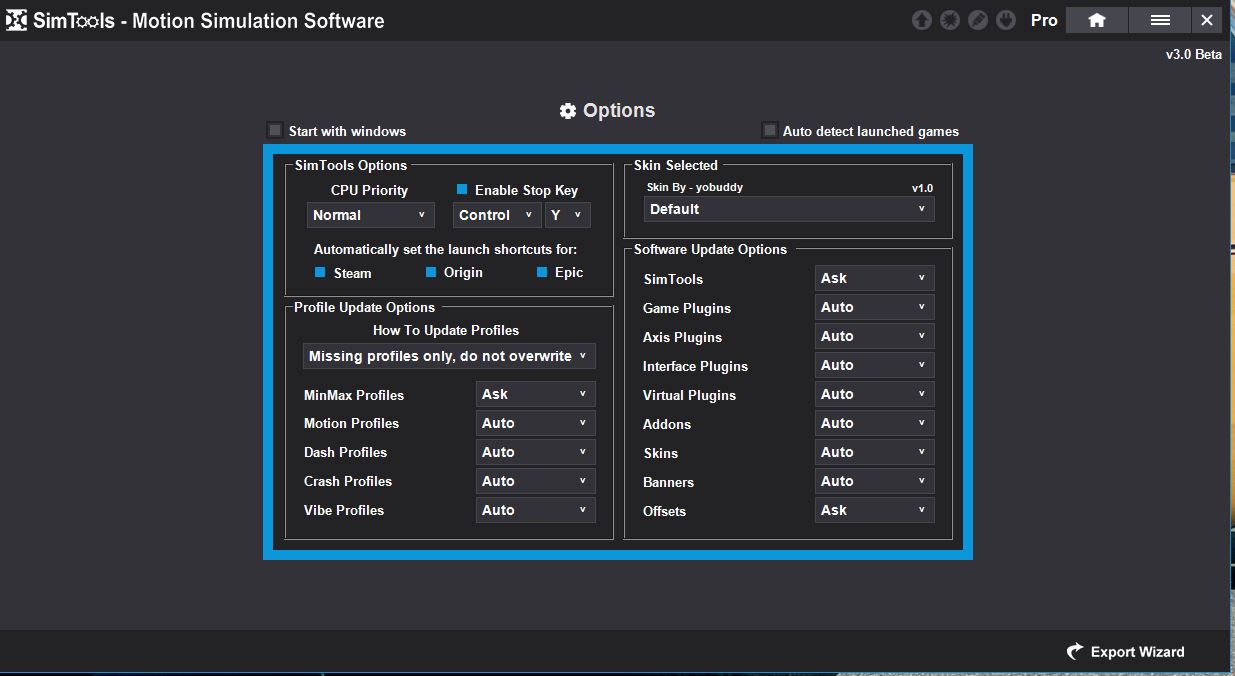Click the launch shortcuts description text
The image size is (1235, 676).
[445, 249]
